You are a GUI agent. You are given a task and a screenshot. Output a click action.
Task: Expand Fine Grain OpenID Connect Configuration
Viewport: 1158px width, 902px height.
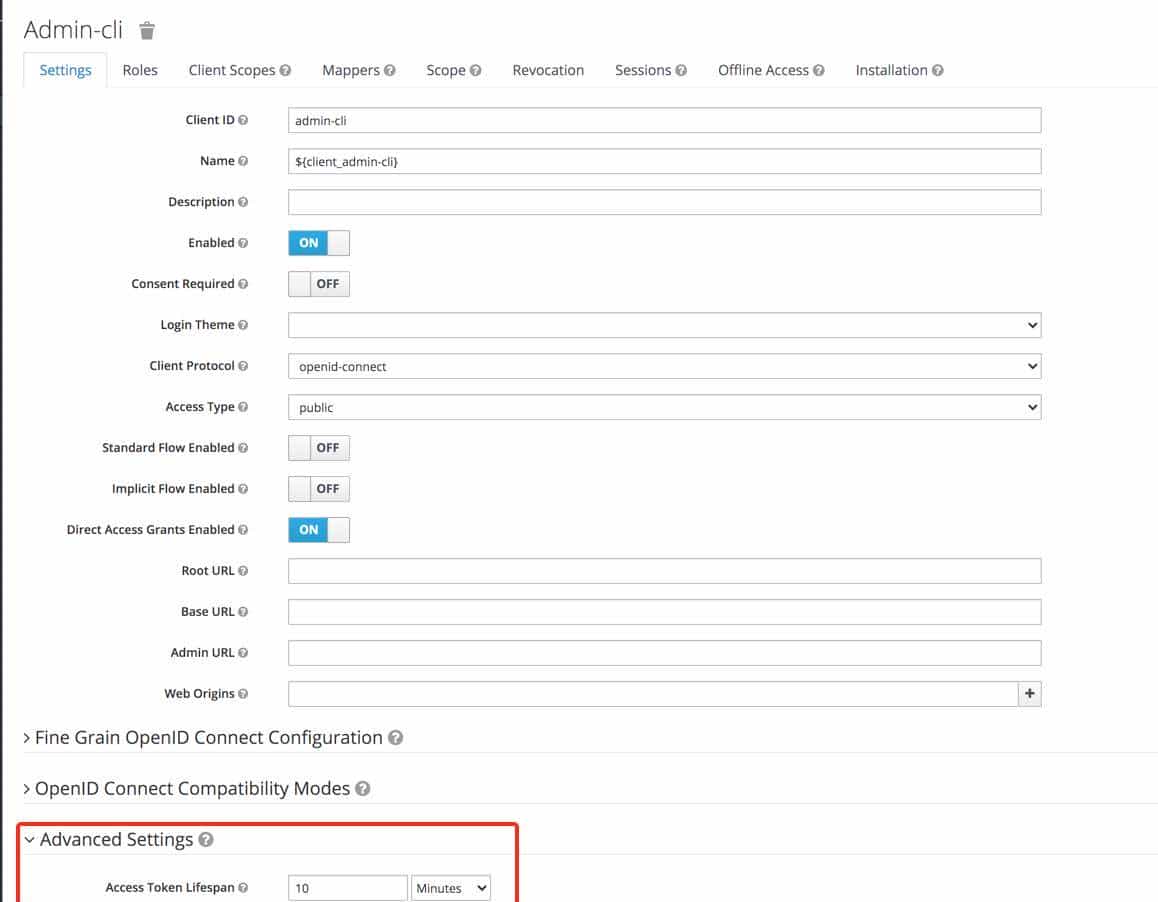coord(208,738)
